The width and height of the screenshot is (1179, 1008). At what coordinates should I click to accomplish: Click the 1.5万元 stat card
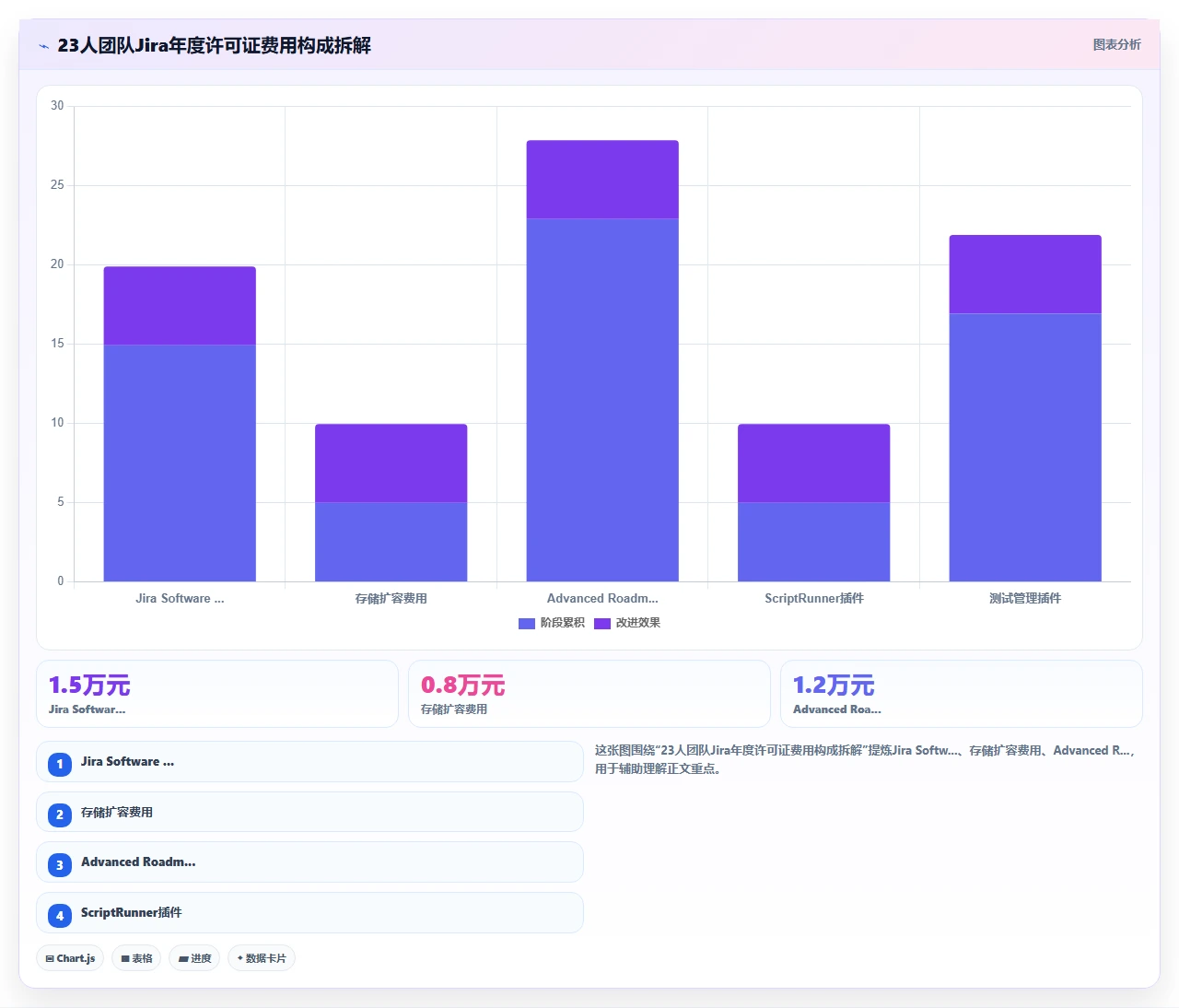217,694
